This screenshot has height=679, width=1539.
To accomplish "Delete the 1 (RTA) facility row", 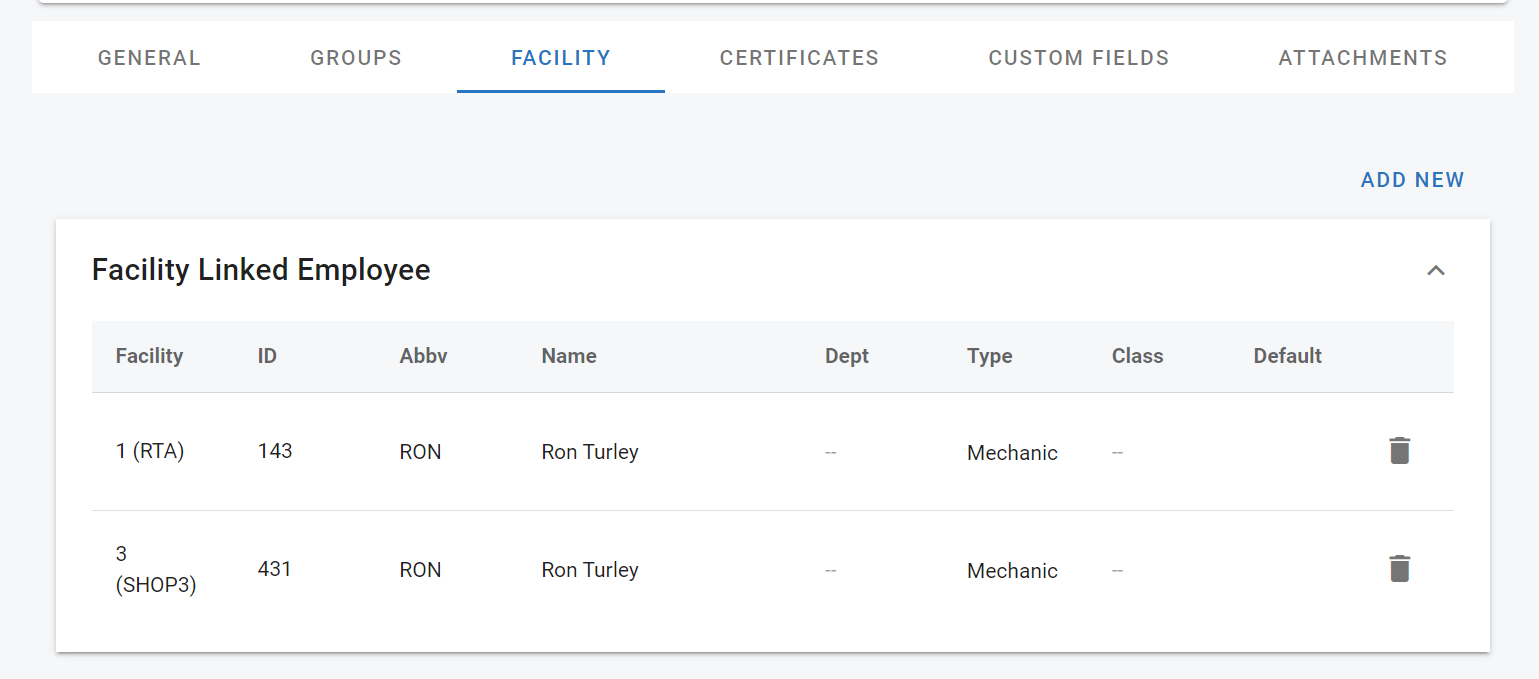I will tap(1399, 451).
